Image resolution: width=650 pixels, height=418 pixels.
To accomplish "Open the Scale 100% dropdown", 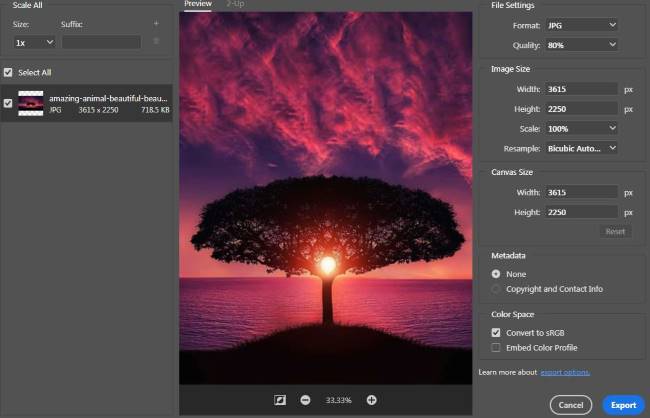I will pyautogui.click(x=581, y=129).
